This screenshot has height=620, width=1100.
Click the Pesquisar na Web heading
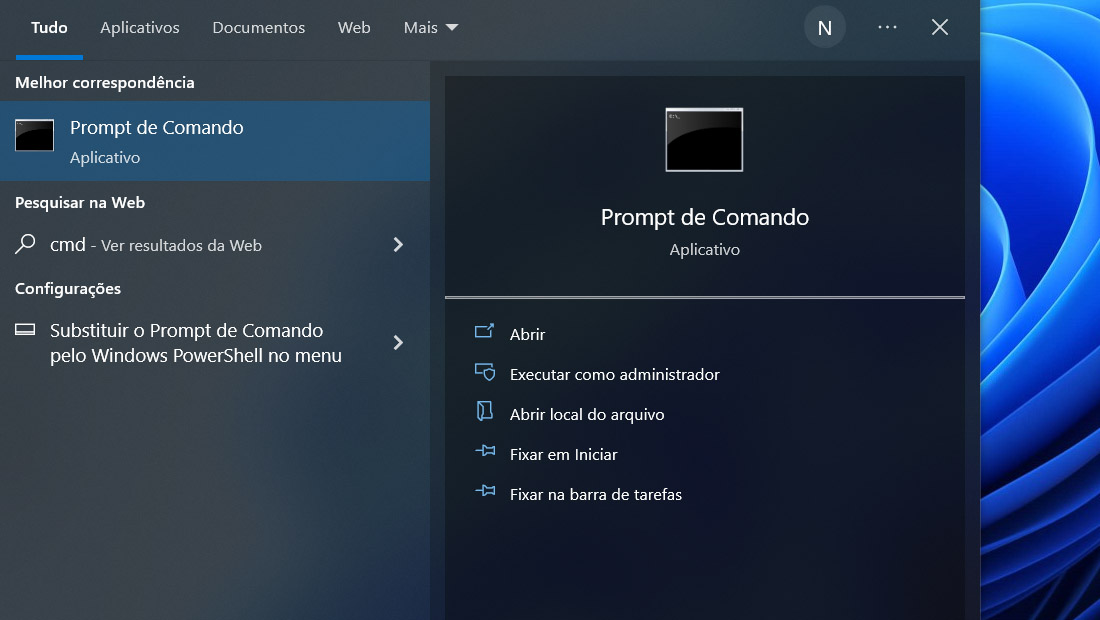point(80,203)
